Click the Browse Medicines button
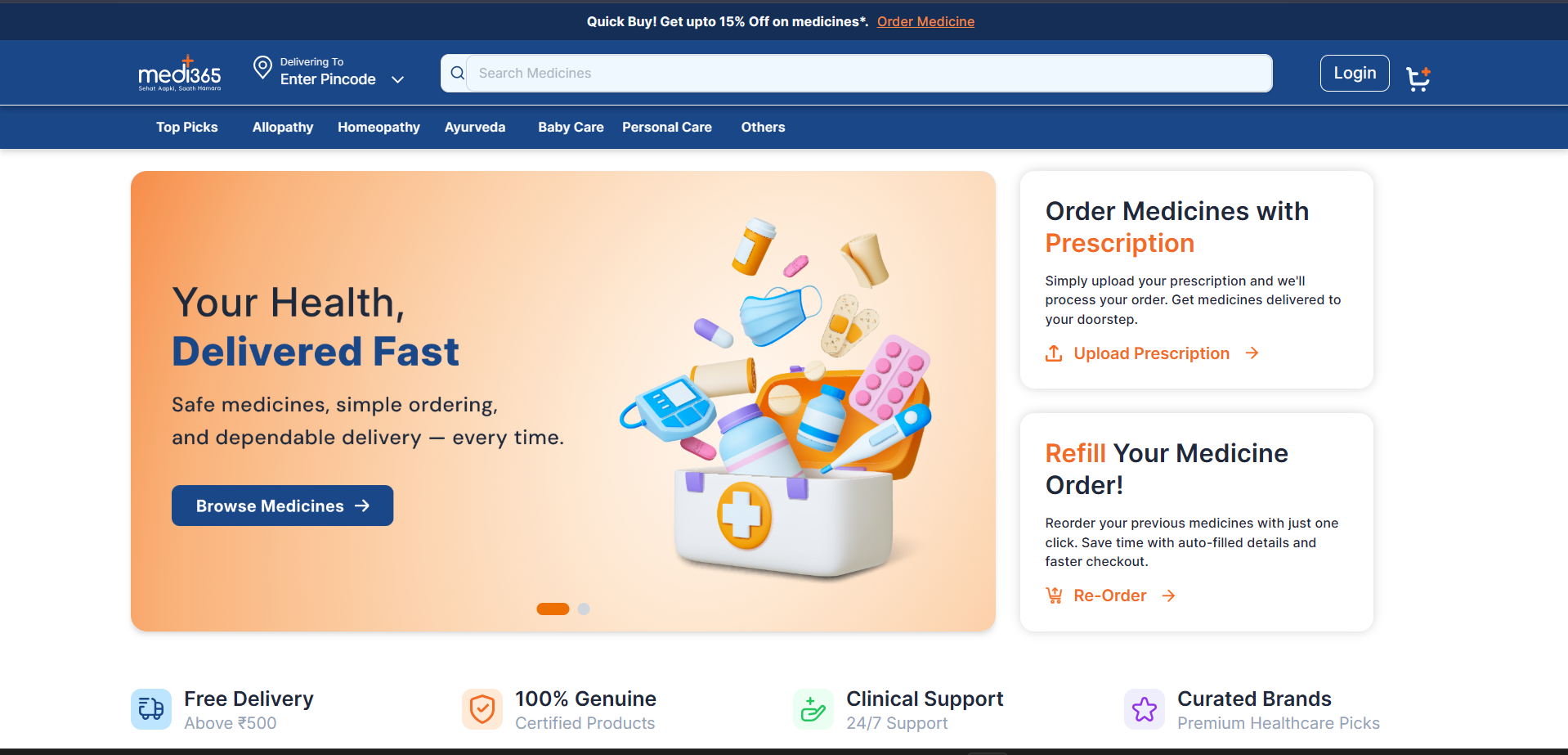The width and height of the screenshot is (1568, 755). coord(283,506)
